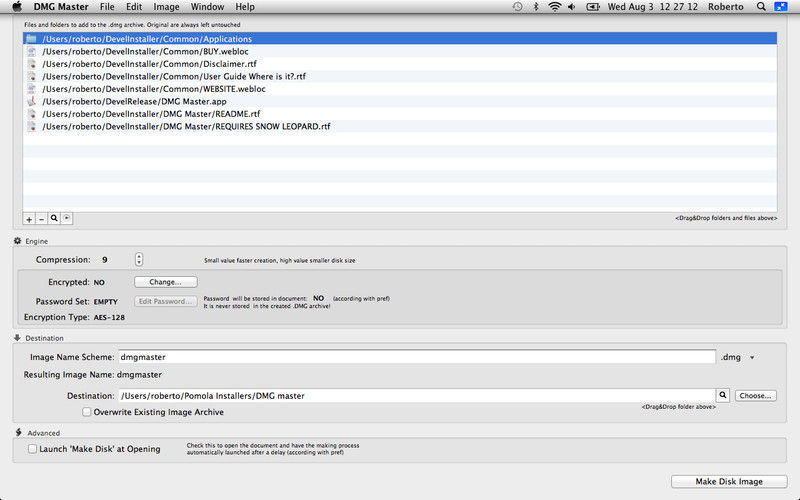800x500 pixels.
Task: Click the REQUIRES SNOW LEOPARD.rtf file icon
Action: coord(32,126)
